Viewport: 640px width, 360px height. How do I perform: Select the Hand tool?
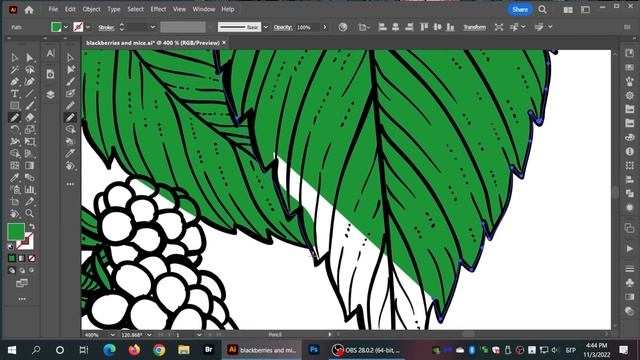(x=15, y=213)
